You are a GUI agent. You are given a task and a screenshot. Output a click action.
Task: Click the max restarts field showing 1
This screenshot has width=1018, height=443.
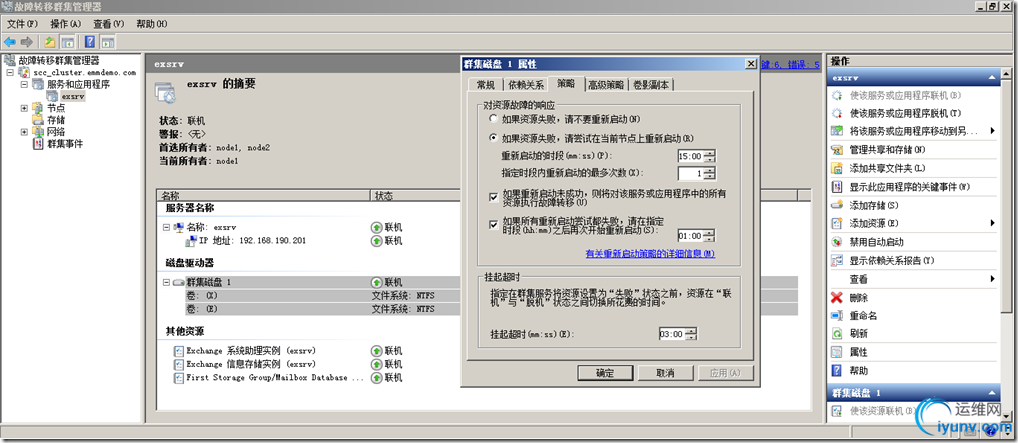691,173
